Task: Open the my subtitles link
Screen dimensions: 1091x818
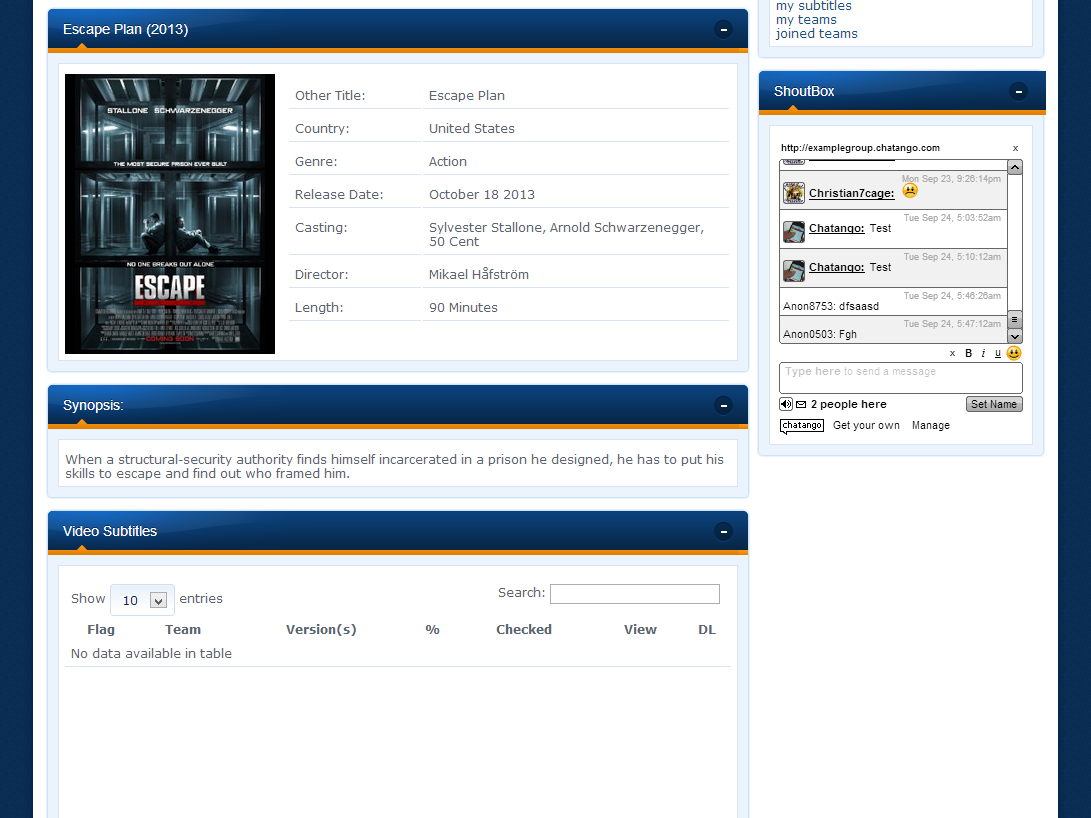Action: (x=812, y=6)
